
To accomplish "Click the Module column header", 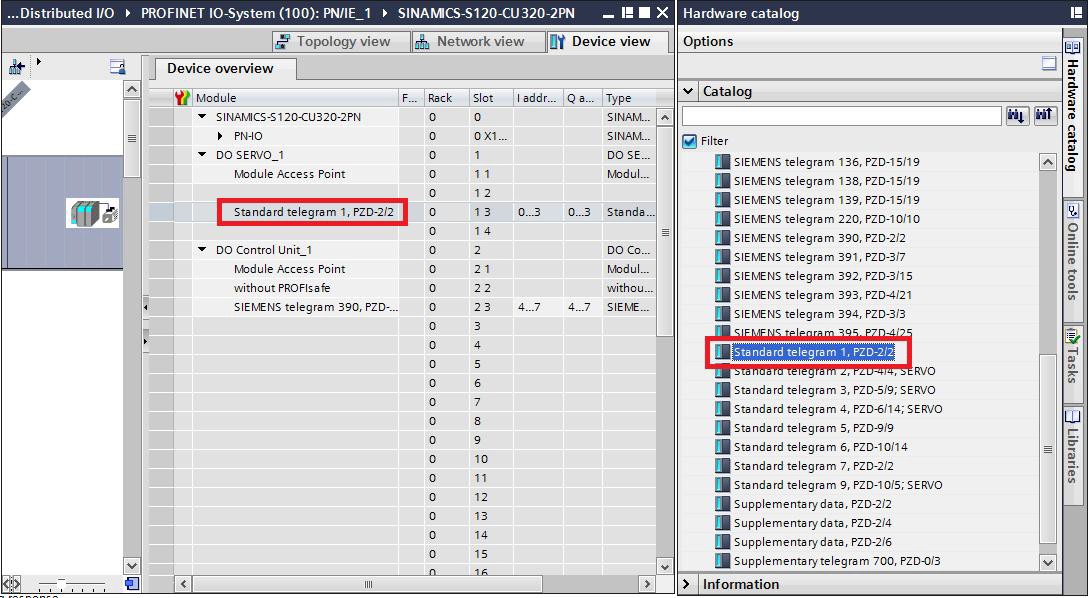I will click(x=296, y=98).
